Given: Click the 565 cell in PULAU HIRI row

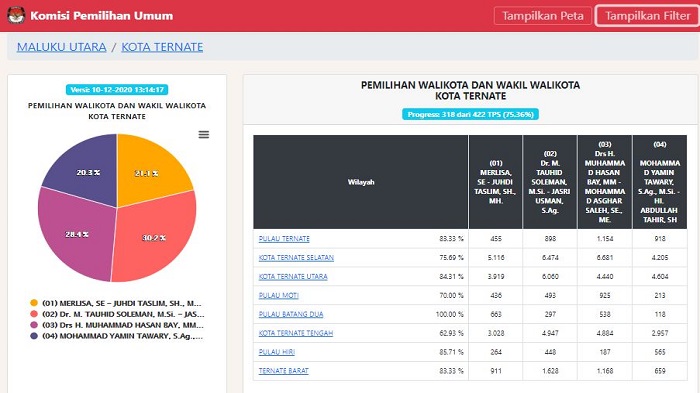Looking at the screenshot, I should pyautogui.click(x=660, y=352).
